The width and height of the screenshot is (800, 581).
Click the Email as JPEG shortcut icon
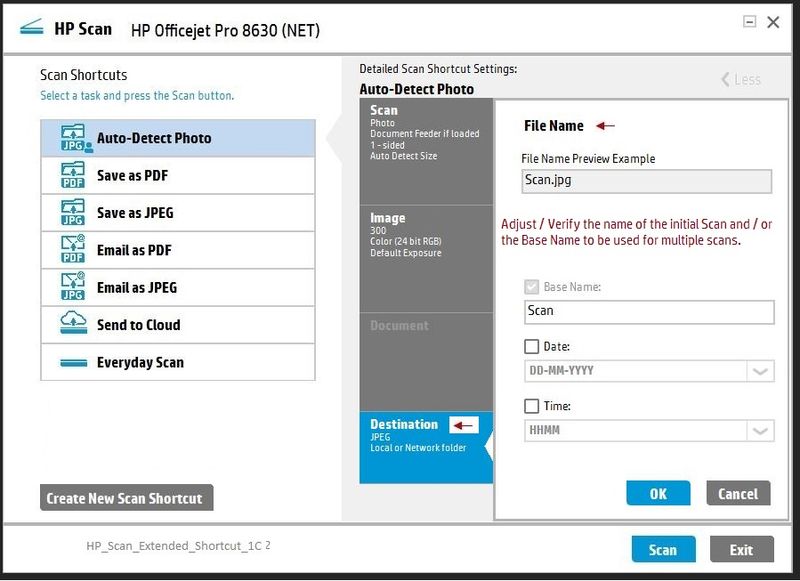(73, 287)
